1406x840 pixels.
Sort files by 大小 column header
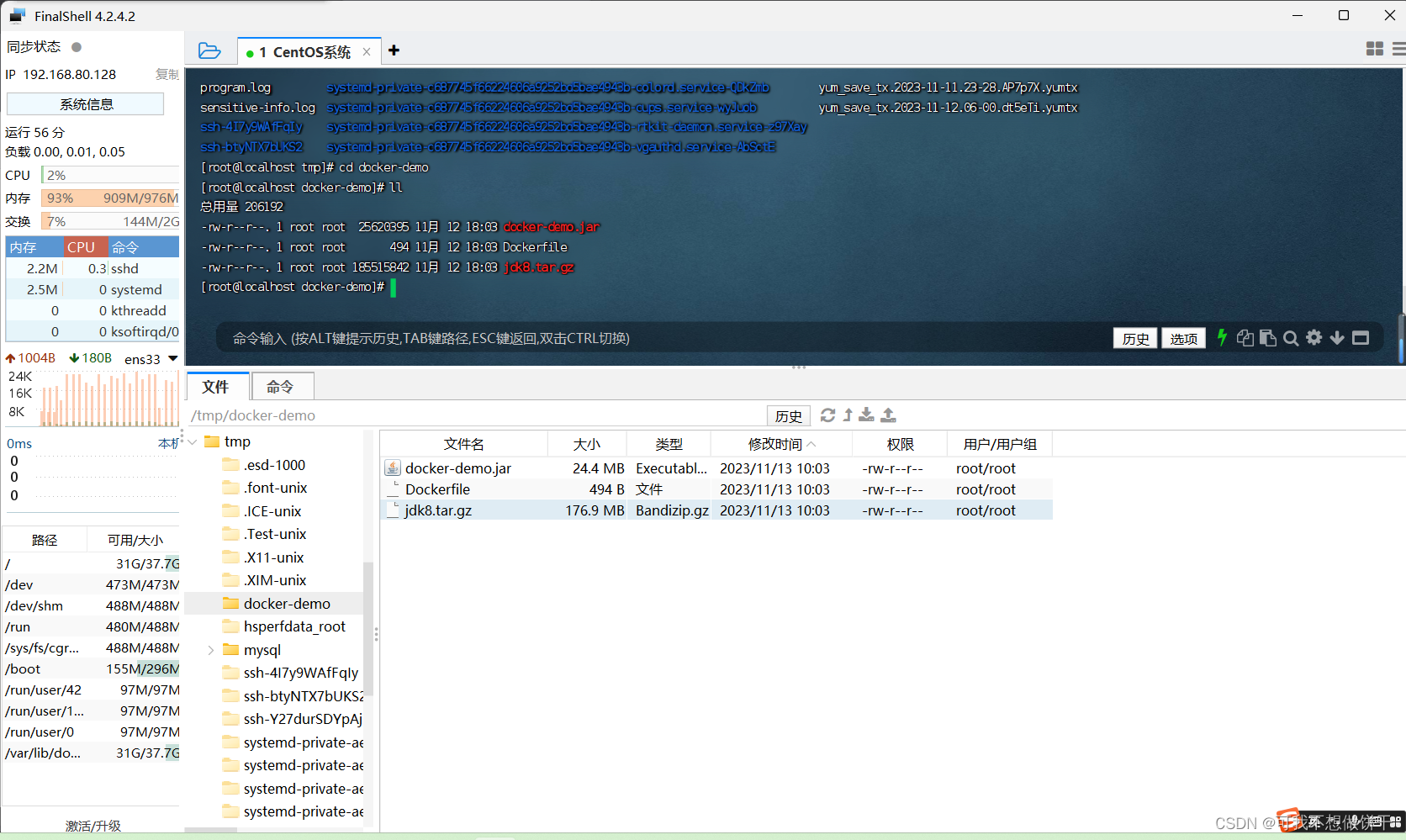(x=587, y=444)
